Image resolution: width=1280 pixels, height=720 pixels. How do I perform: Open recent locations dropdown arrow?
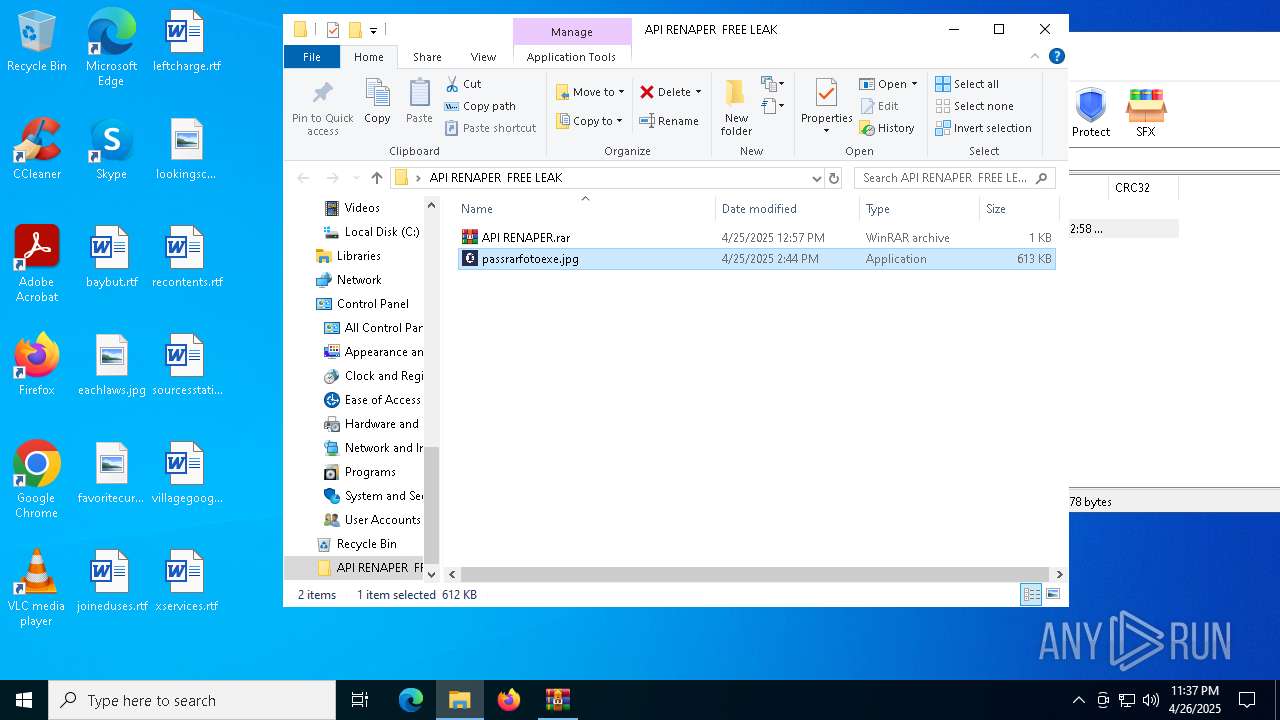tap(355, 178)
